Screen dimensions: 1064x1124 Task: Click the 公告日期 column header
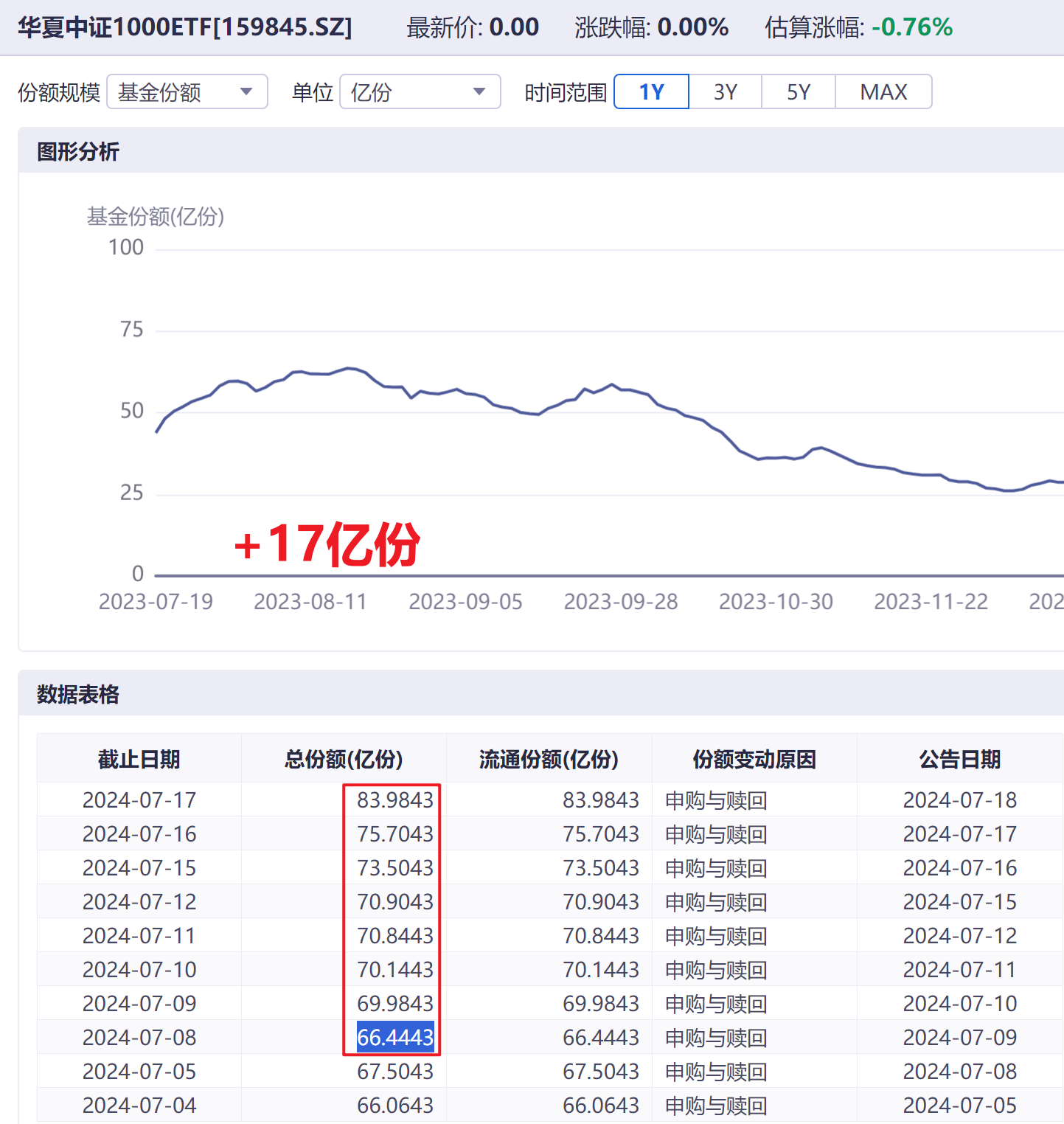pyautogui.click(x=959, y=759)
